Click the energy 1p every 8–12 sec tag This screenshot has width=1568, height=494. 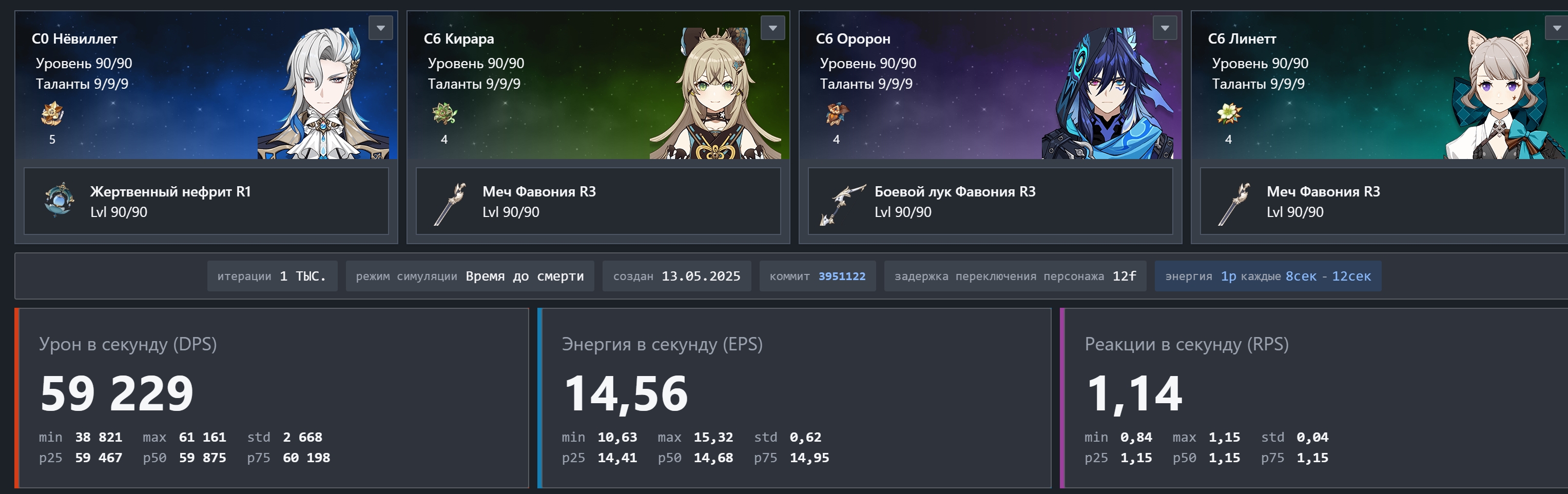pyautogui.click(x=1268, y=276)
